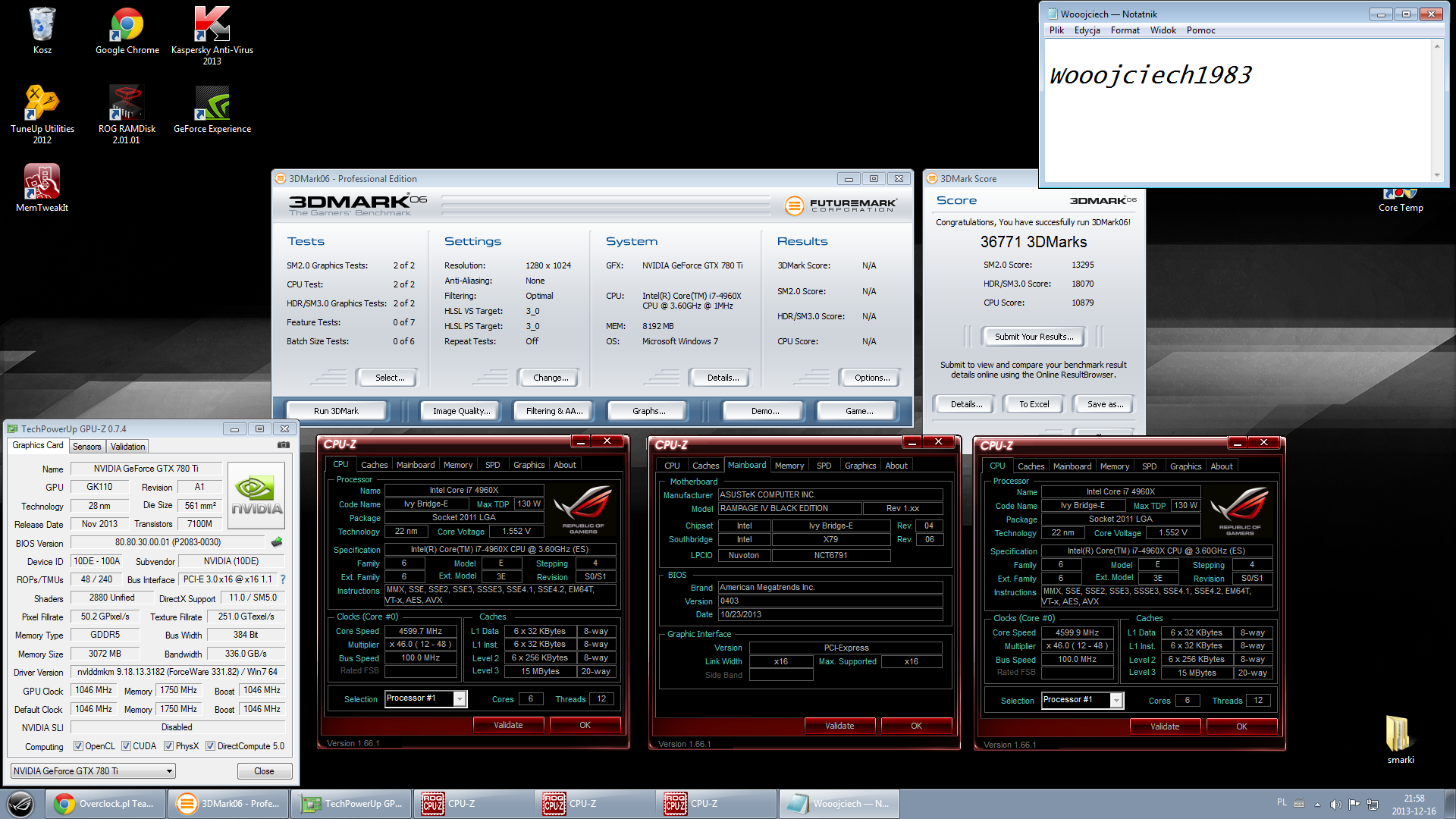The height and width of the screenshot is (819, 1456).
Task: Switch to Overclock.pl Chrome taskbar item
Action: [106, 804]
